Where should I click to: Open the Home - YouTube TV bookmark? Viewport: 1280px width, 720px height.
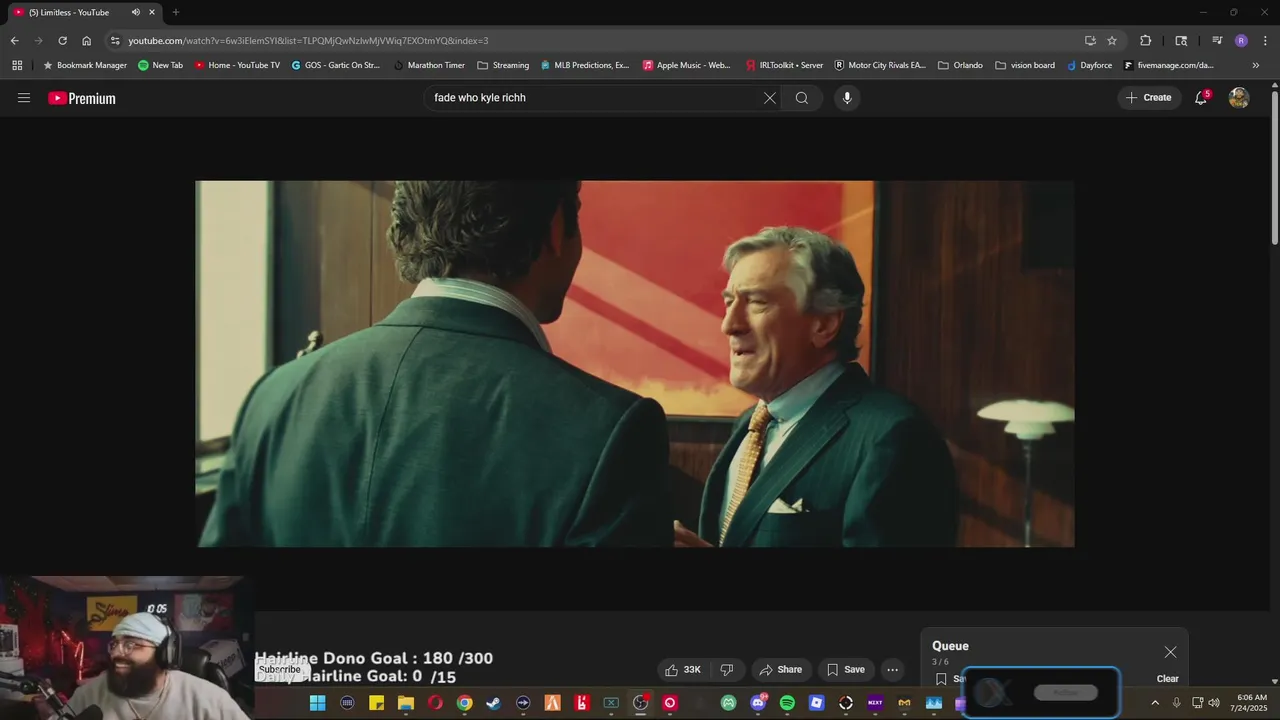(237, 65)
